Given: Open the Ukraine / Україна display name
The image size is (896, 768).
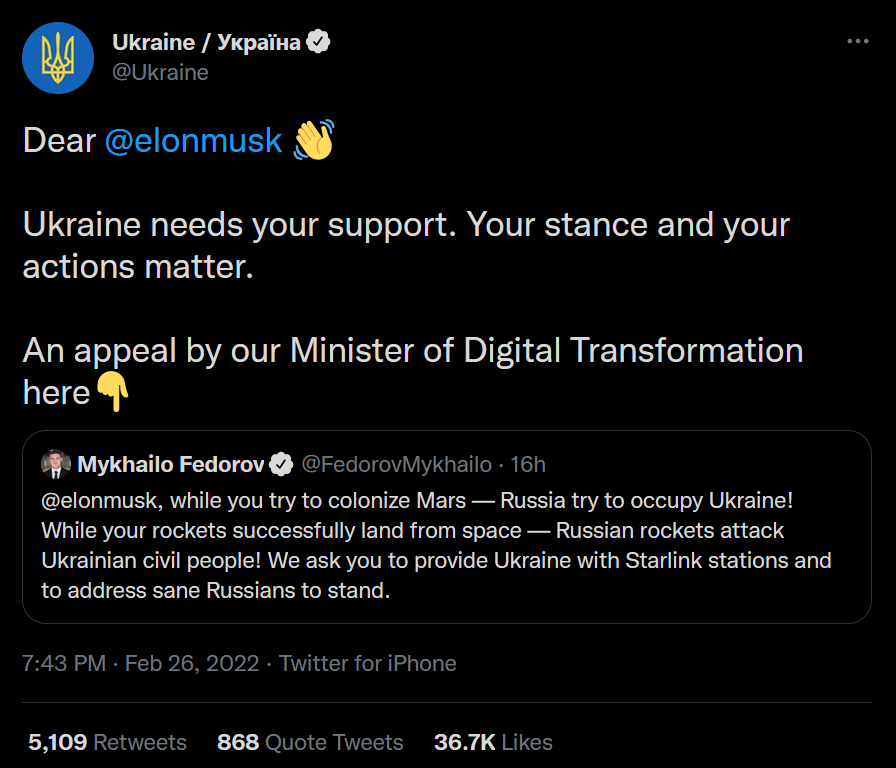Looking at the screenshot, I should 206,43.
